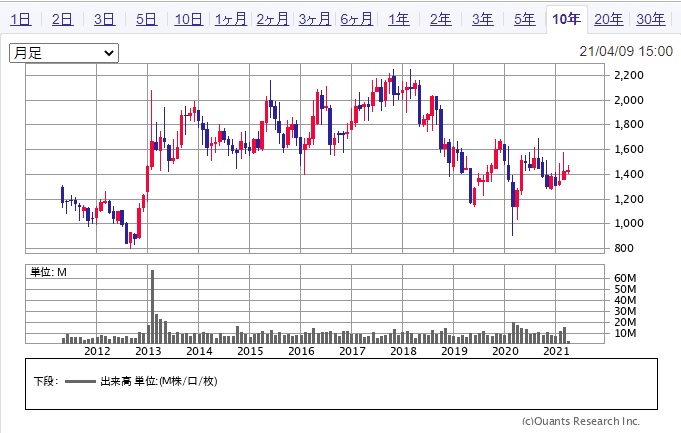
Task: Click the 単位: M volume label
Action: pos(48,272)
